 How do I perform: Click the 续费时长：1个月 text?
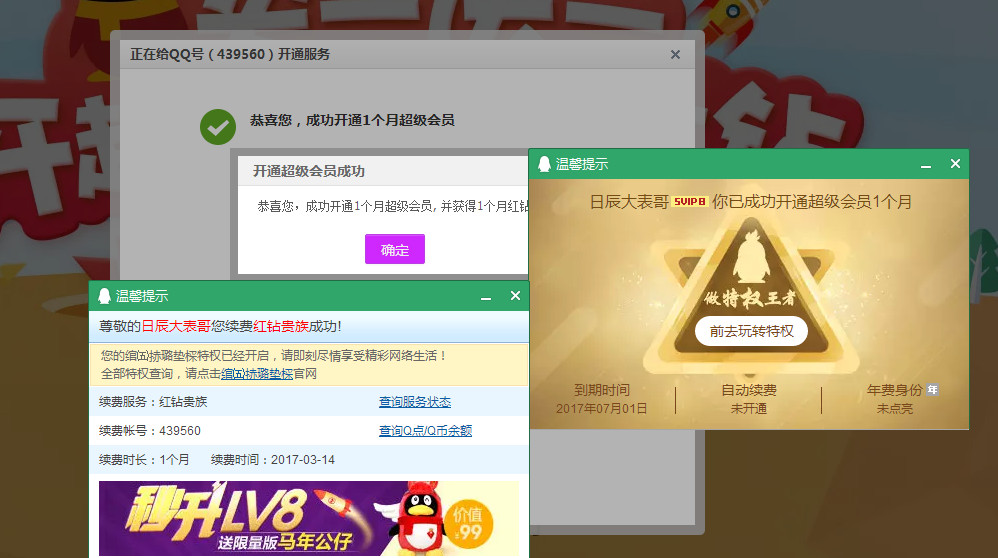[144, 459]
